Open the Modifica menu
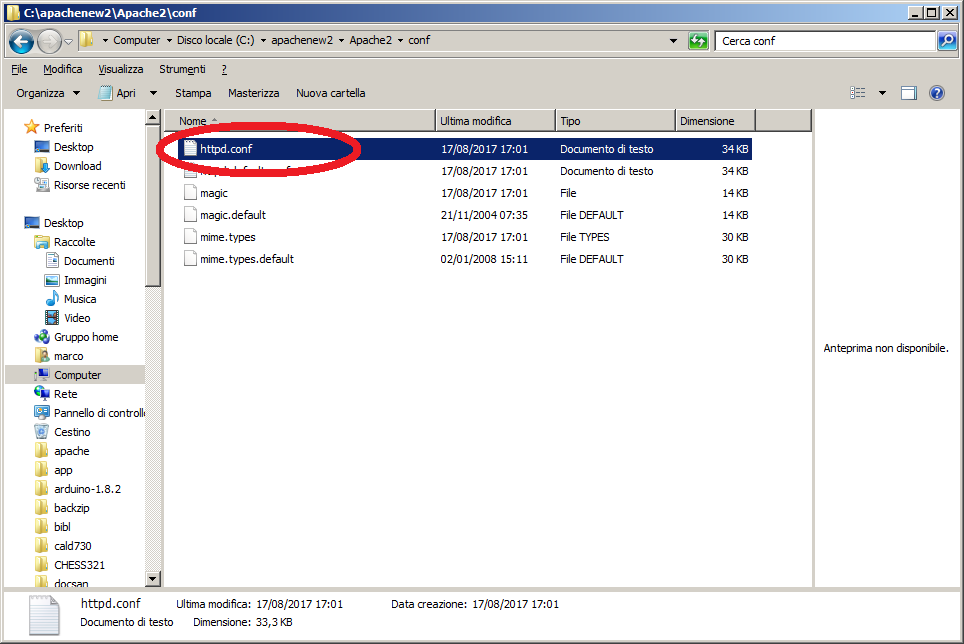This screenshot has width=964, height=644. pos(63,69)
